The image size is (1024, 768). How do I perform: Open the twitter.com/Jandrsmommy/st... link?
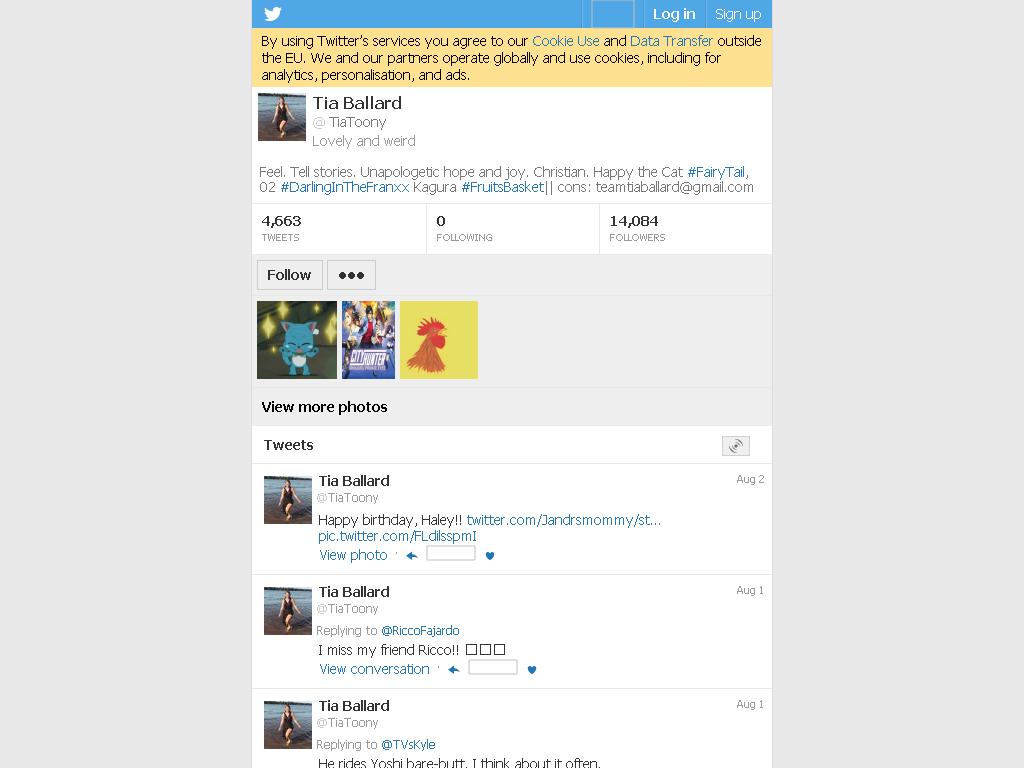(x=564, y=520)
